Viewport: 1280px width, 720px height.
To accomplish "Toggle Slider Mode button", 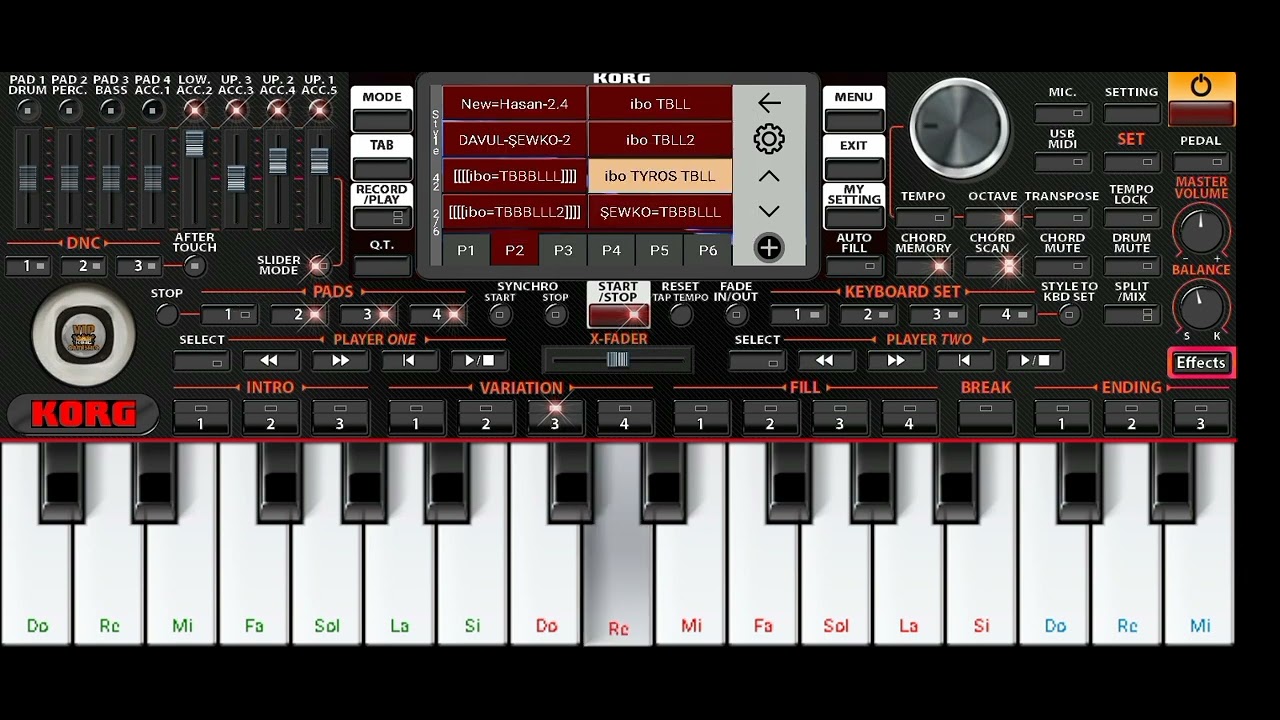I will pos(318,266).
